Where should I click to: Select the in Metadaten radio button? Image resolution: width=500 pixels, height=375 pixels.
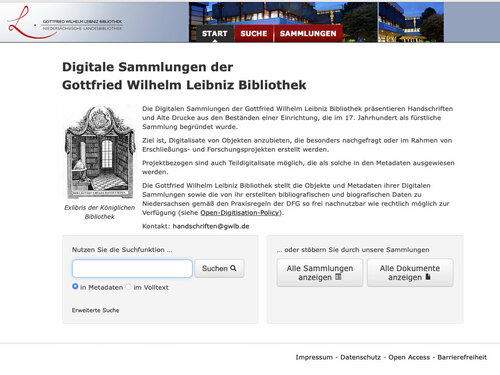coord(75,287)
